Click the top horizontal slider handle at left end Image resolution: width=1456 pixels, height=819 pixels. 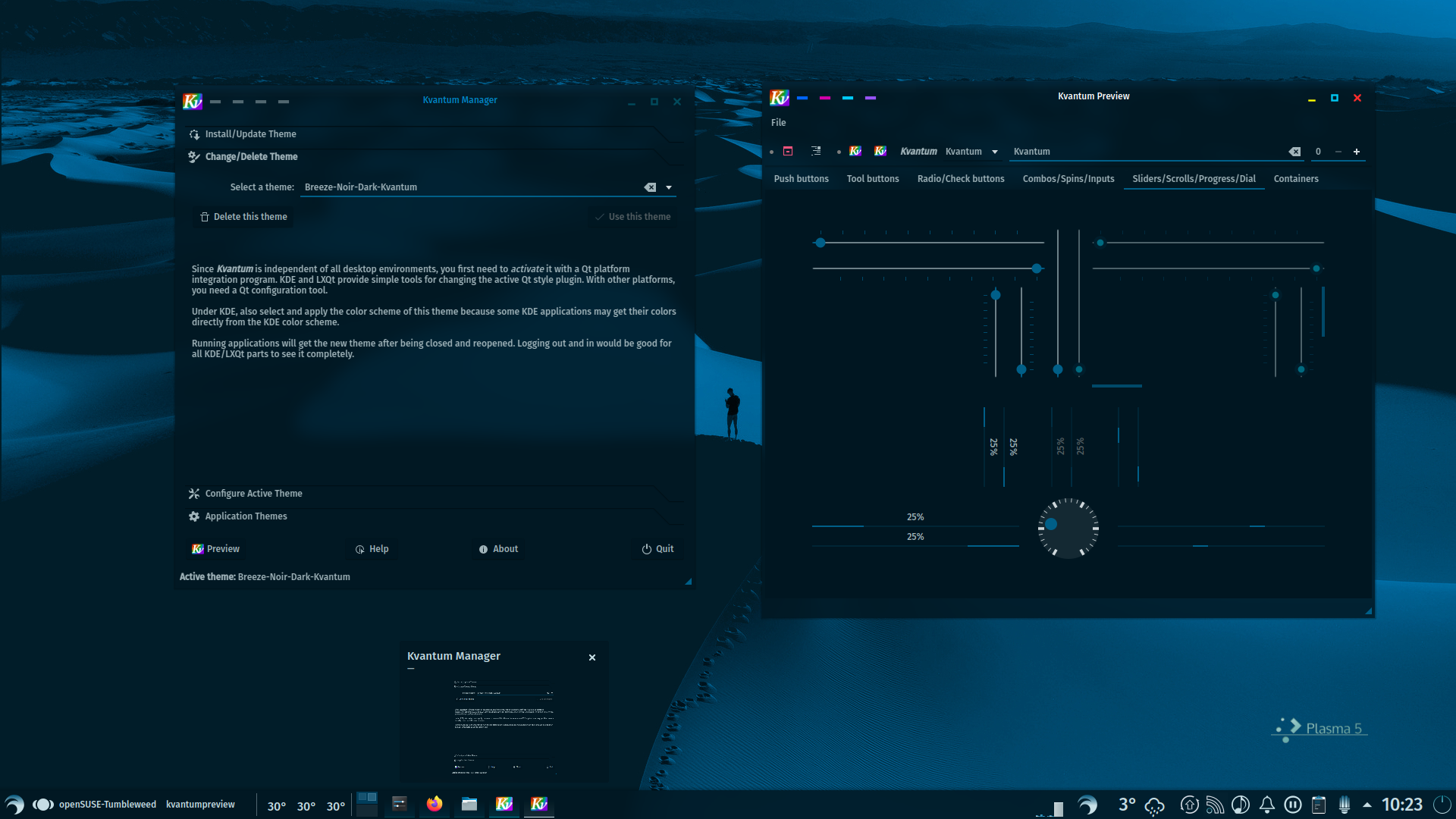(820, 243)
